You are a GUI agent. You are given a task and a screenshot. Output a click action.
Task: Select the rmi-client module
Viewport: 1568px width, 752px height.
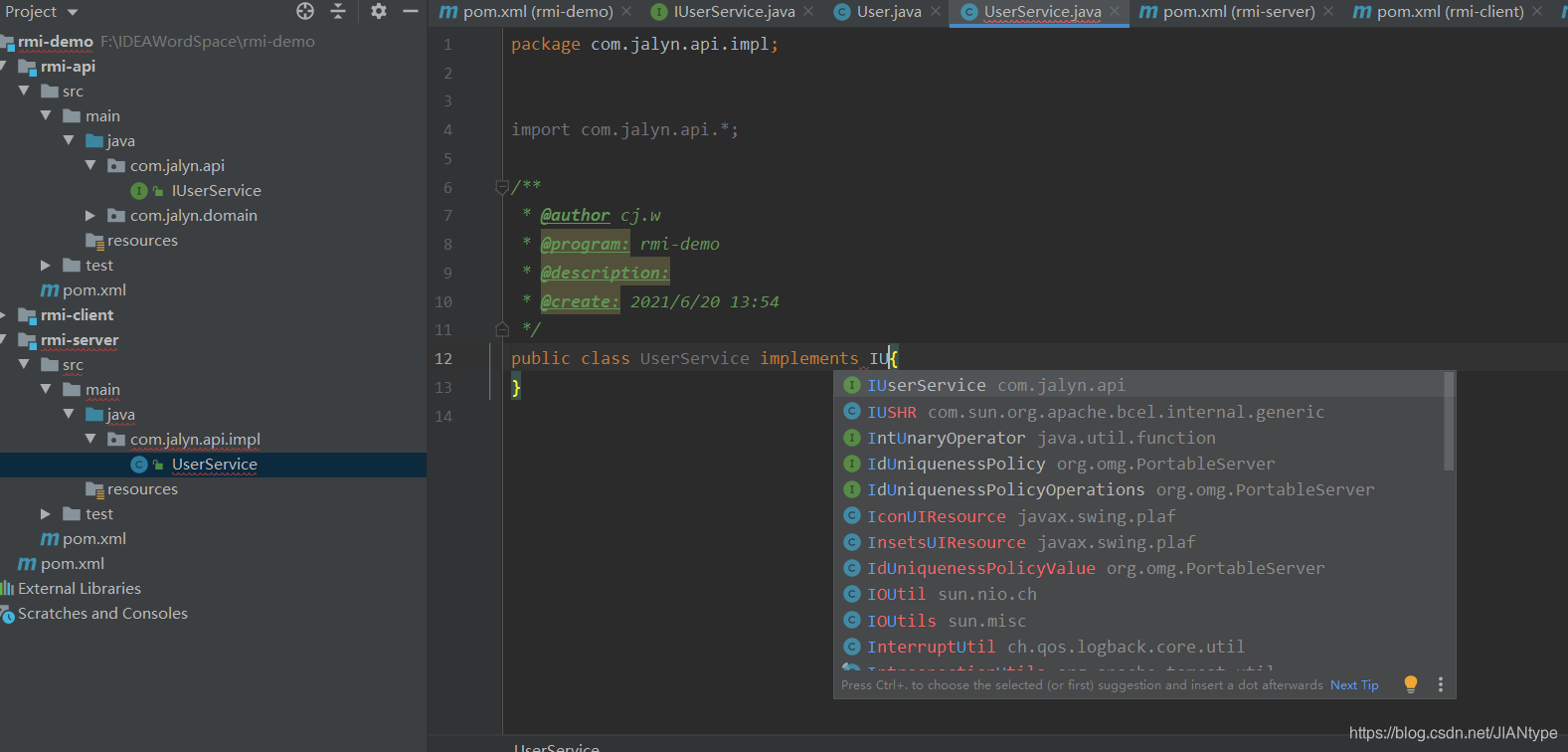pyautogui.click(x=77, y=314)
